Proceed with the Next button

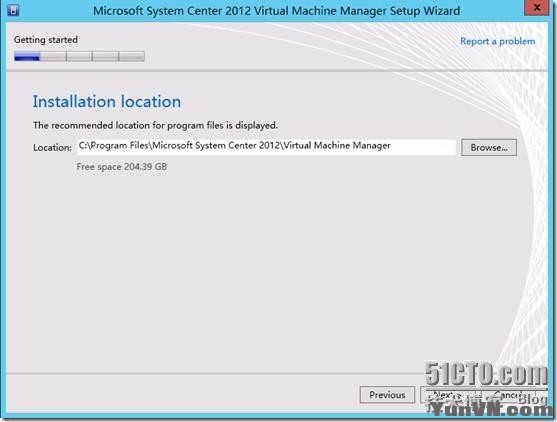448,395
